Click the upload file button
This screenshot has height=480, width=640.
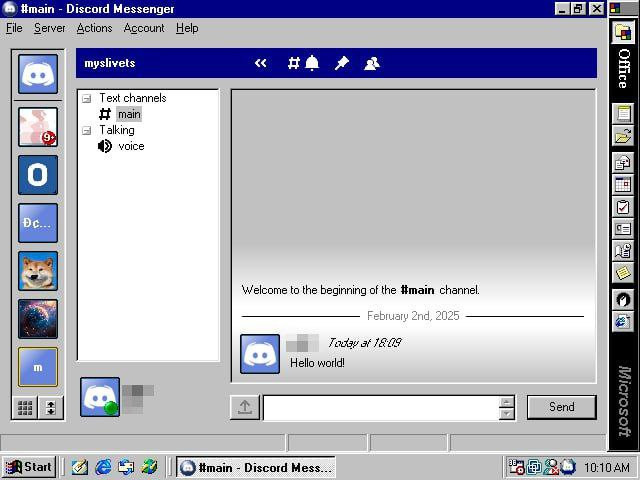[x=245, y=407]
